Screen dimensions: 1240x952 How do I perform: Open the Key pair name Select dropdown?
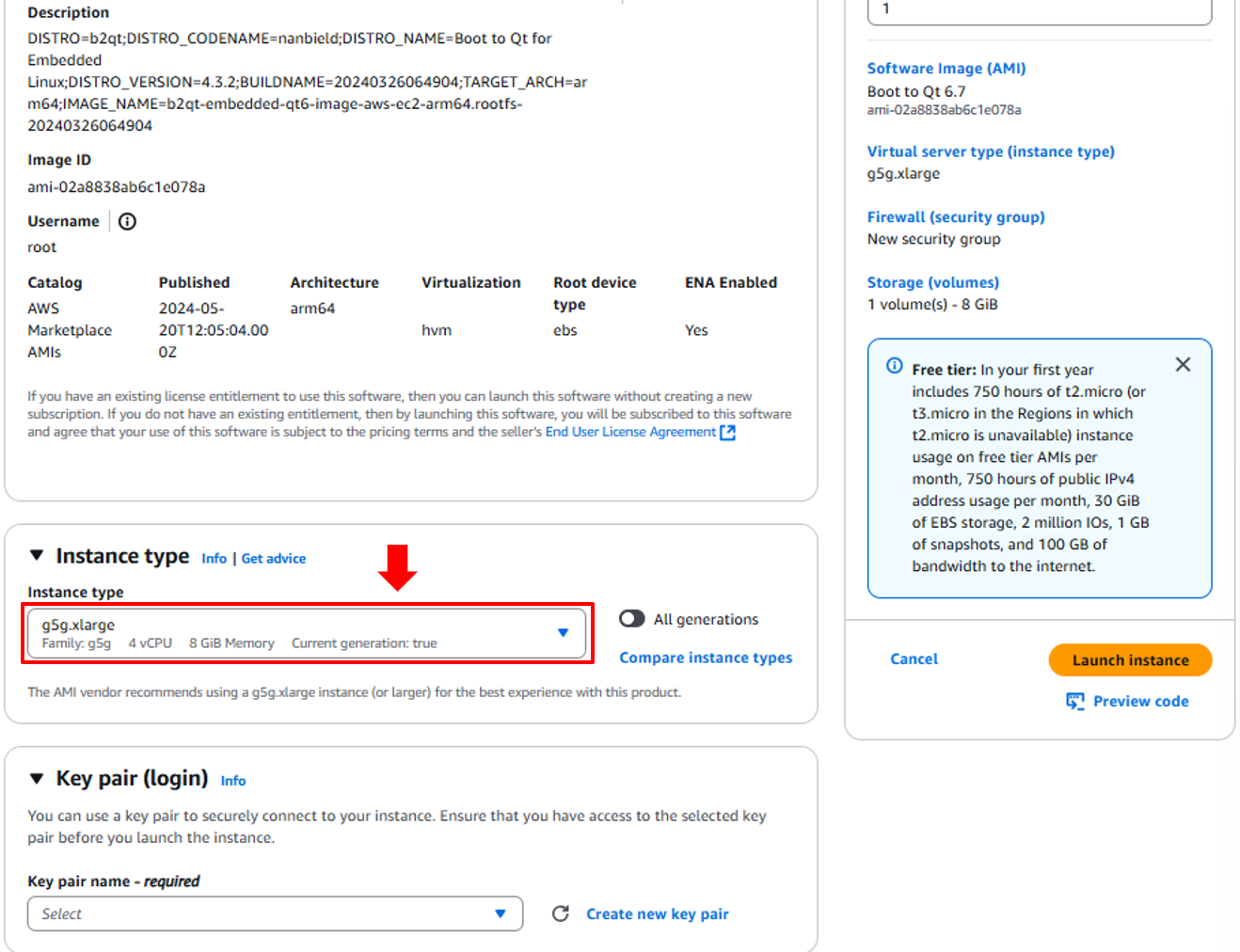(275, 913)
